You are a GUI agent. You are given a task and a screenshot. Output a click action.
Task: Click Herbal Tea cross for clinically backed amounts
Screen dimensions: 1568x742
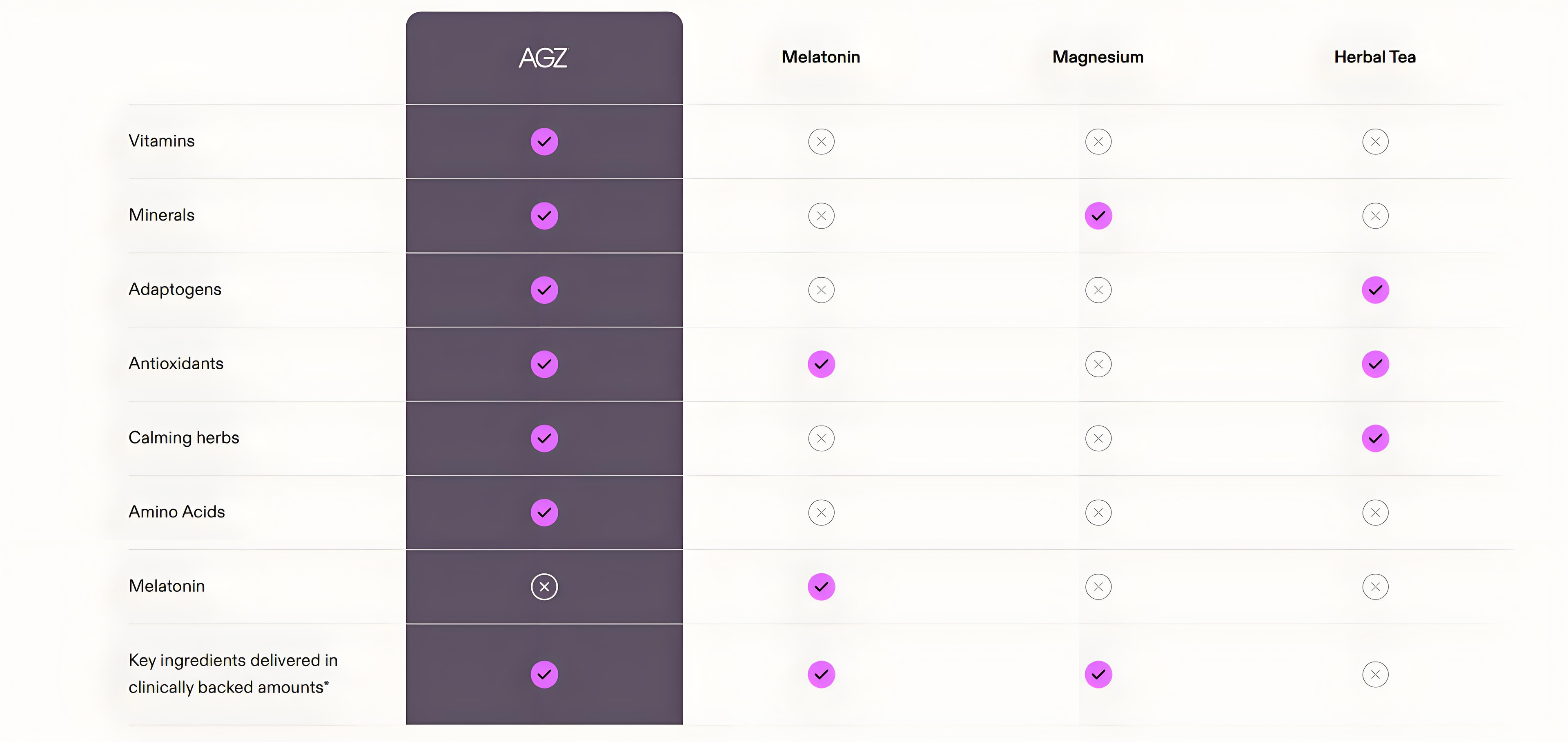[x=1375, y=675]
